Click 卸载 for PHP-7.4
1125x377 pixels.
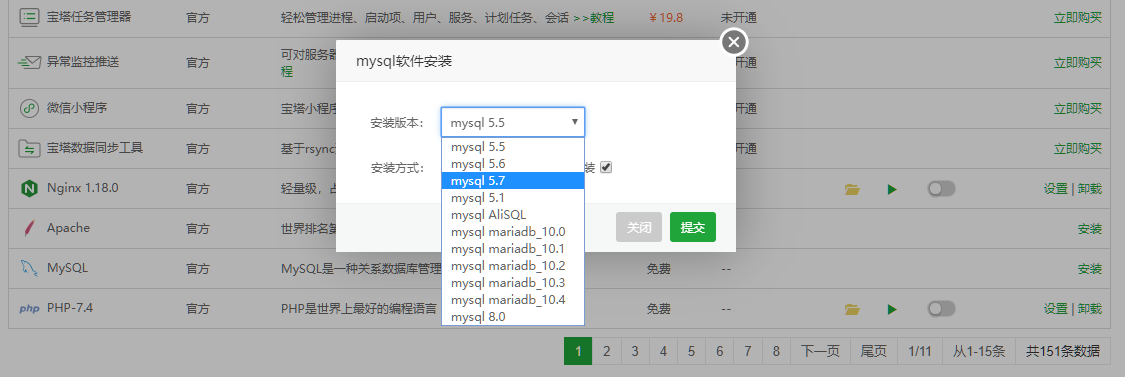click(x=1089, y=309)
